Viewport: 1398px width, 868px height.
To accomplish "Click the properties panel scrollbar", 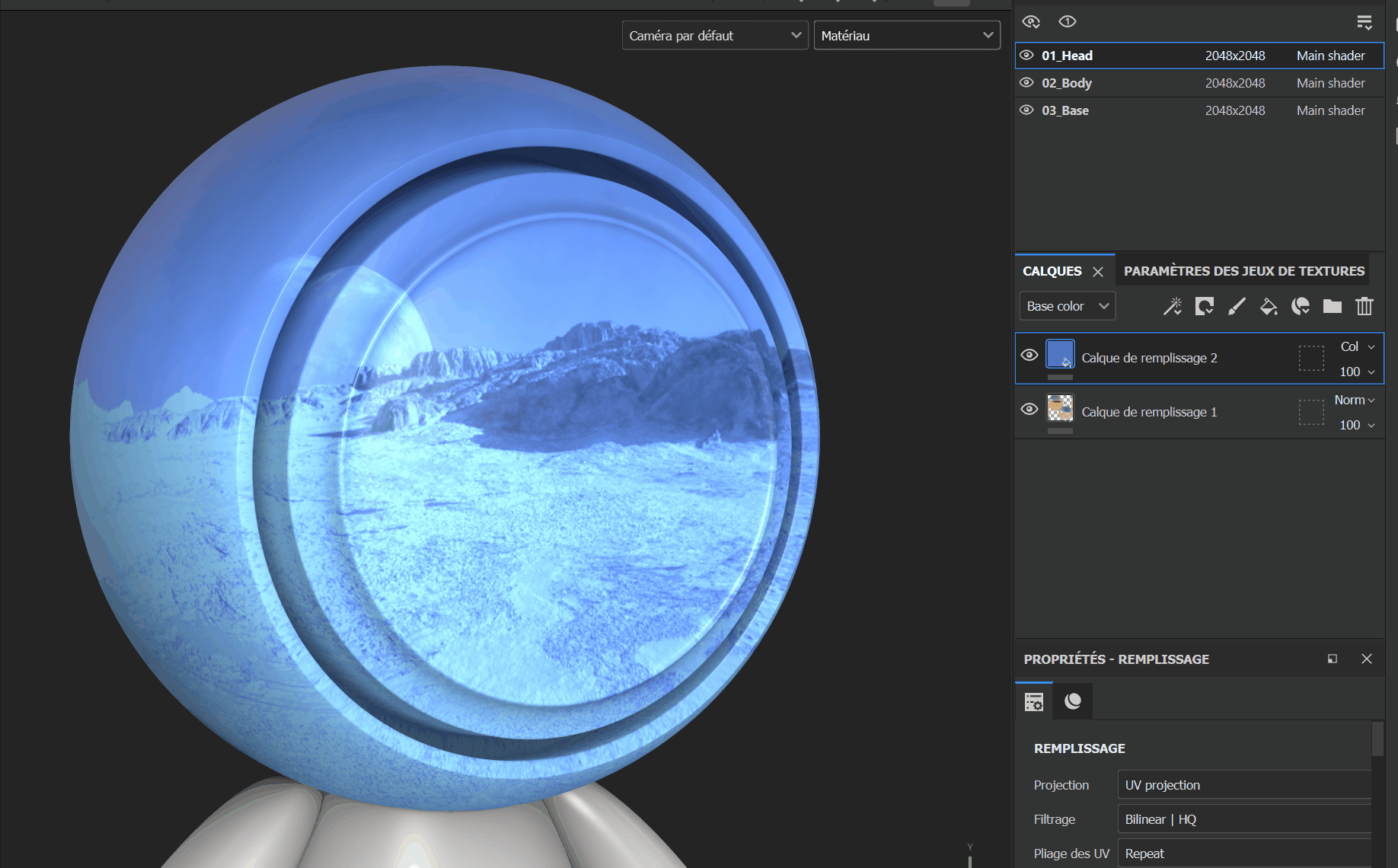I will [x=1377, y=739].
